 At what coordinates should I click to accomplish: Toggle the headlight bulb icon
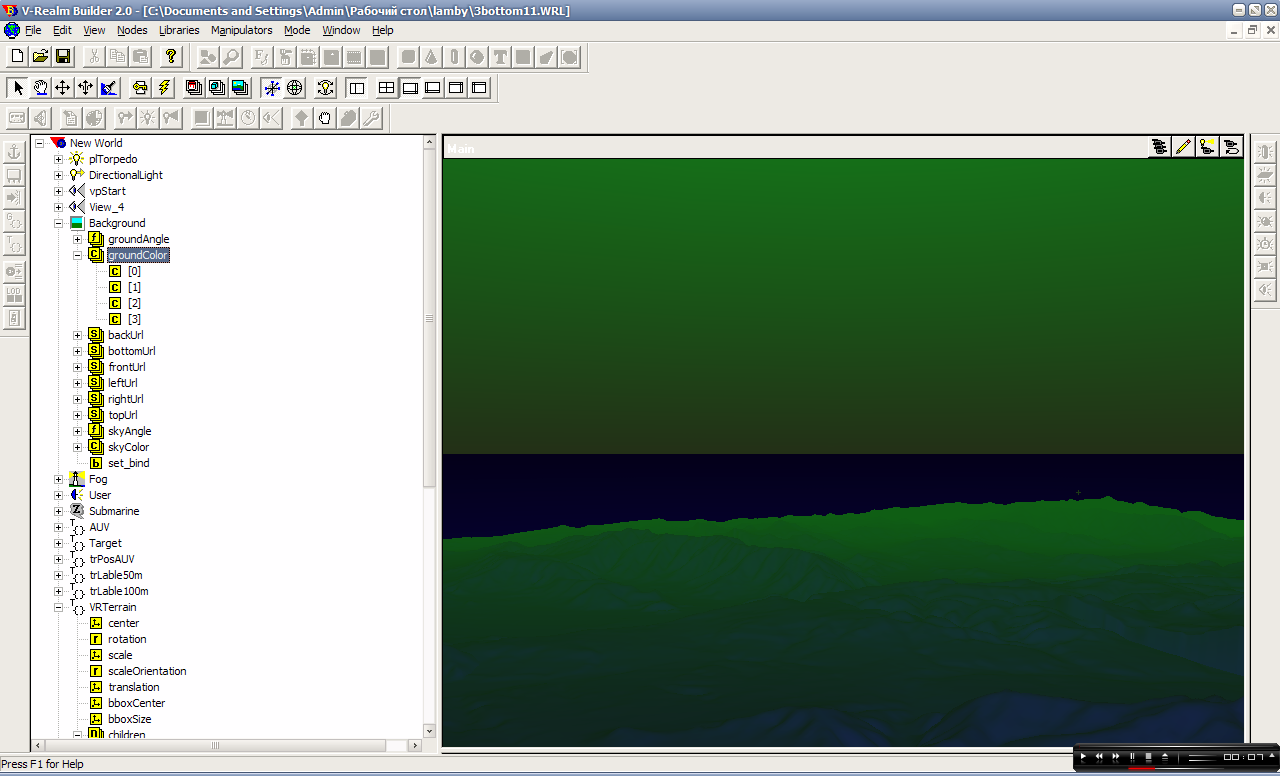(x=326, y=88)
